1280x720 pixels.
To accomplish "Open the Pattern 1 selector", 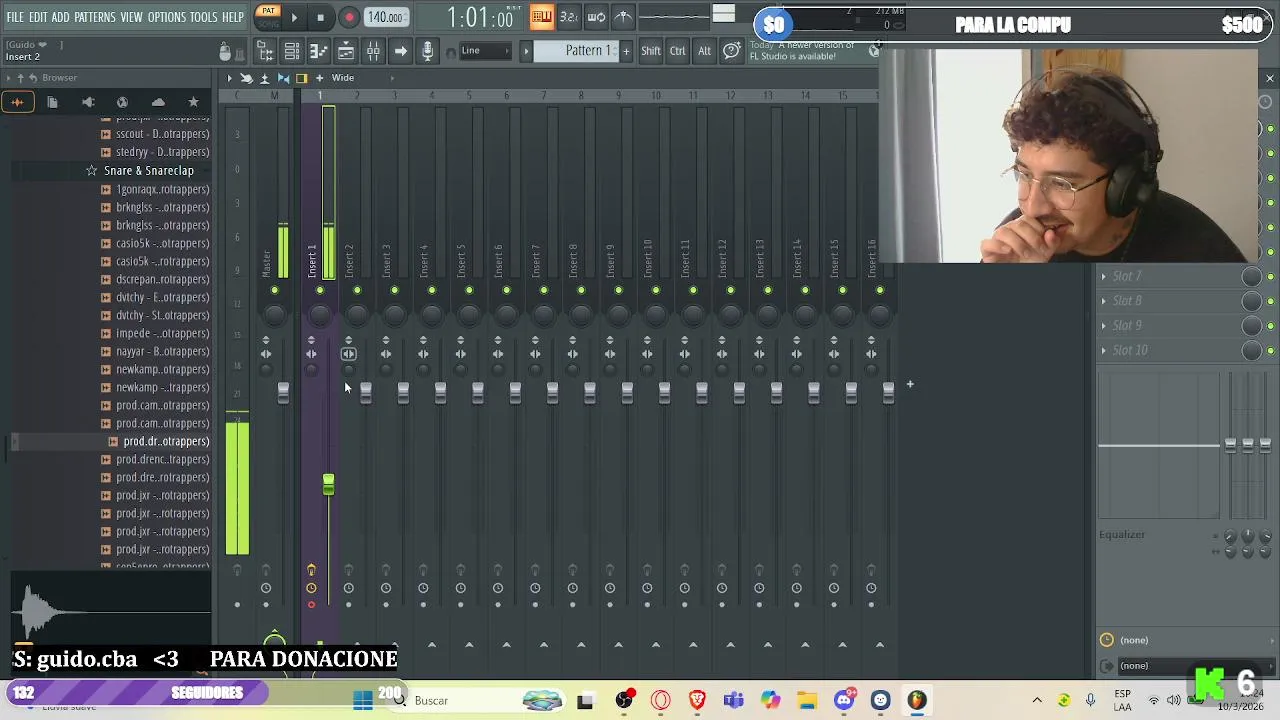I will coord(576,51).
